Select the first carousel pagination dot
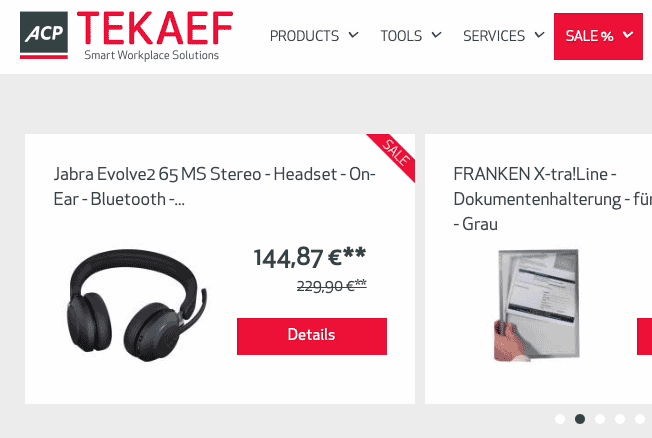 pos(560,419)
